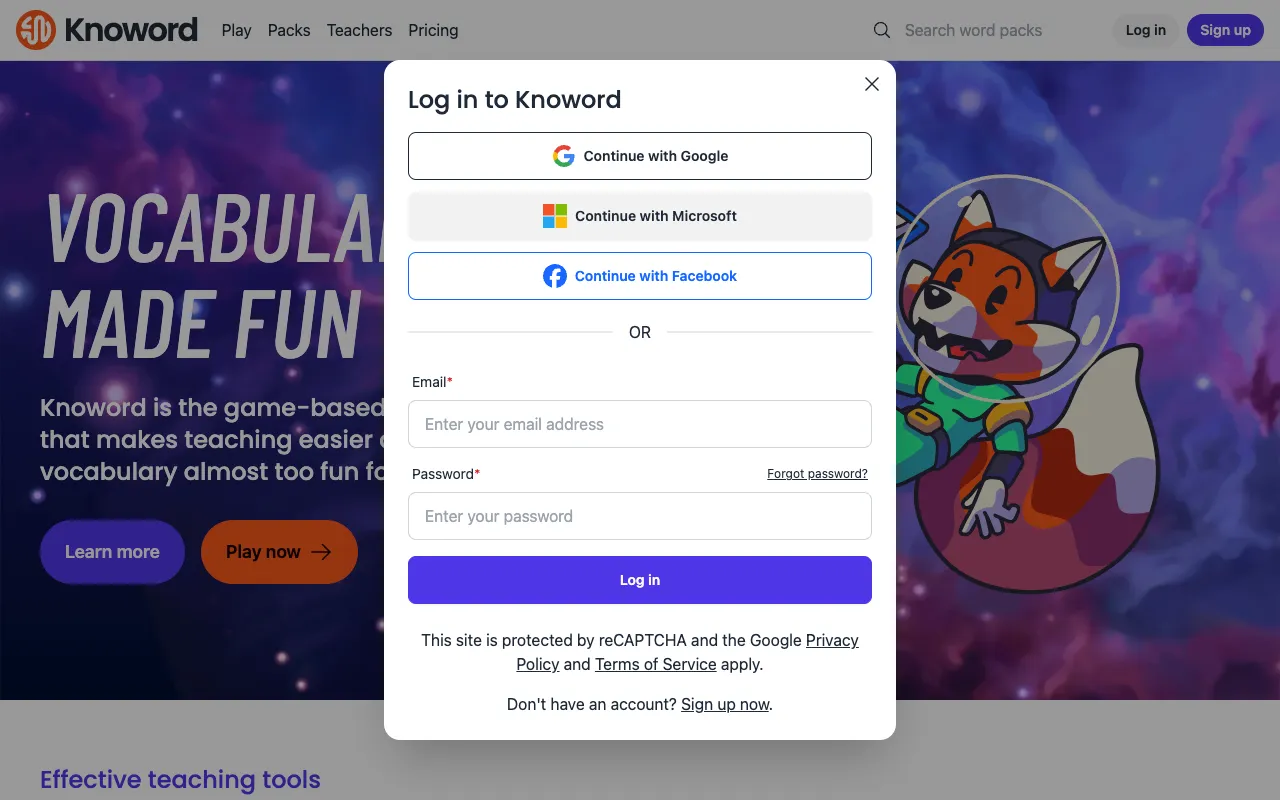The width and height of the screenshot is (1280, 800).
Task: Click the Search word packs field
Action: coord(972,30)
